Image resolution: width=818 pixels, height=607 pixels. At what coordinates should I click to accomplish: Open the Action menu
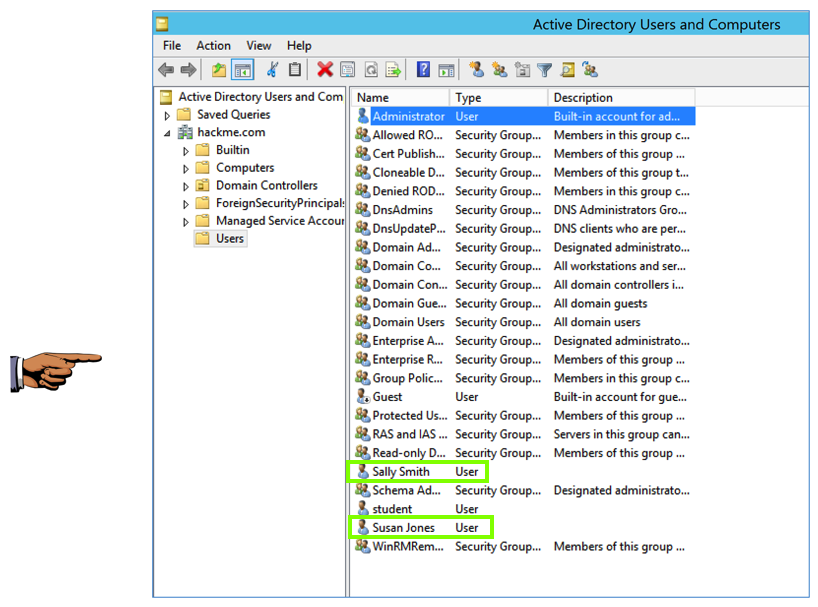213,46
